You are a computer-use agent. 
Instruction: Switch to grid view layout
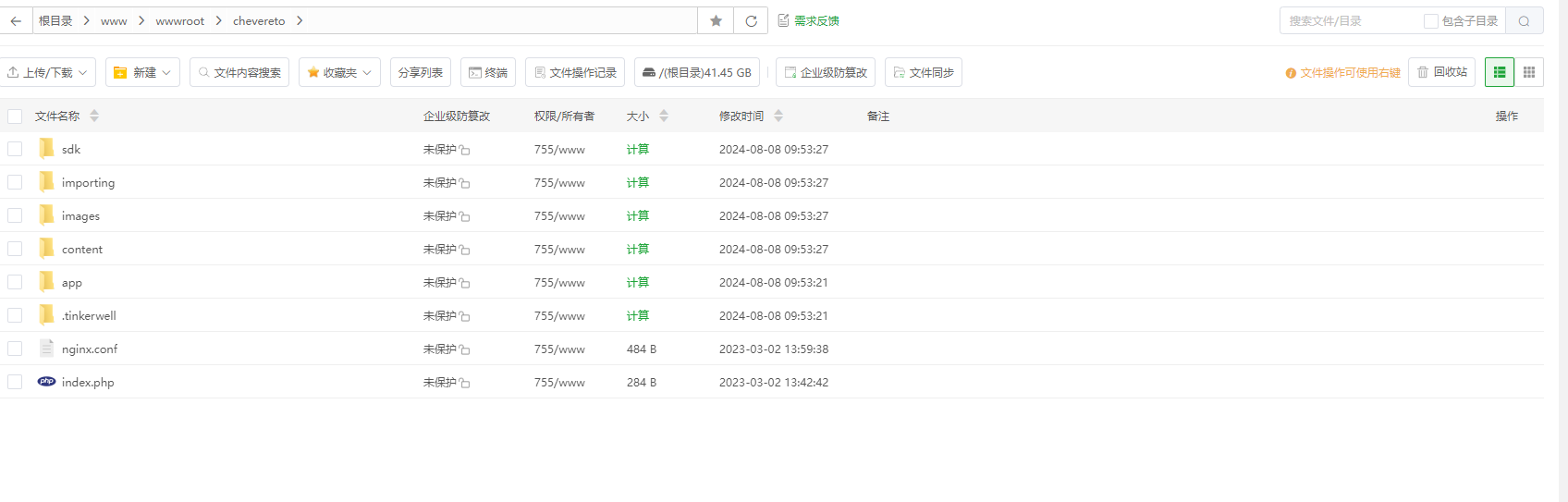tap(1529, 72)
